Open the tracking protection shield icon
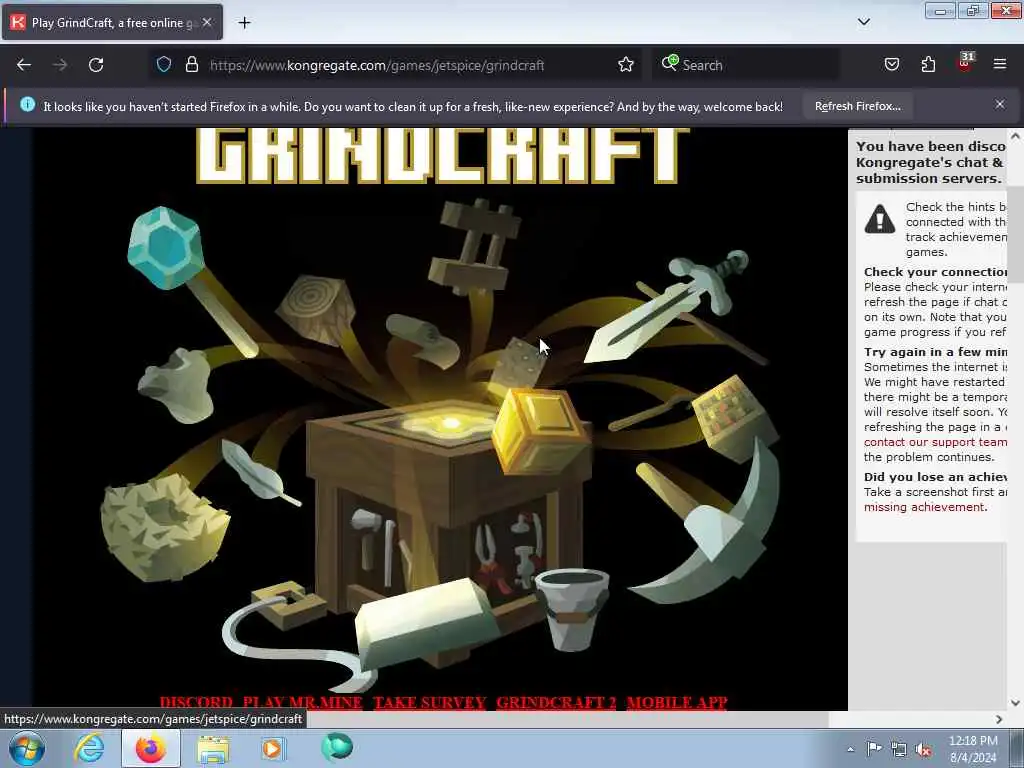1024x768 pixels. point(164,64)
